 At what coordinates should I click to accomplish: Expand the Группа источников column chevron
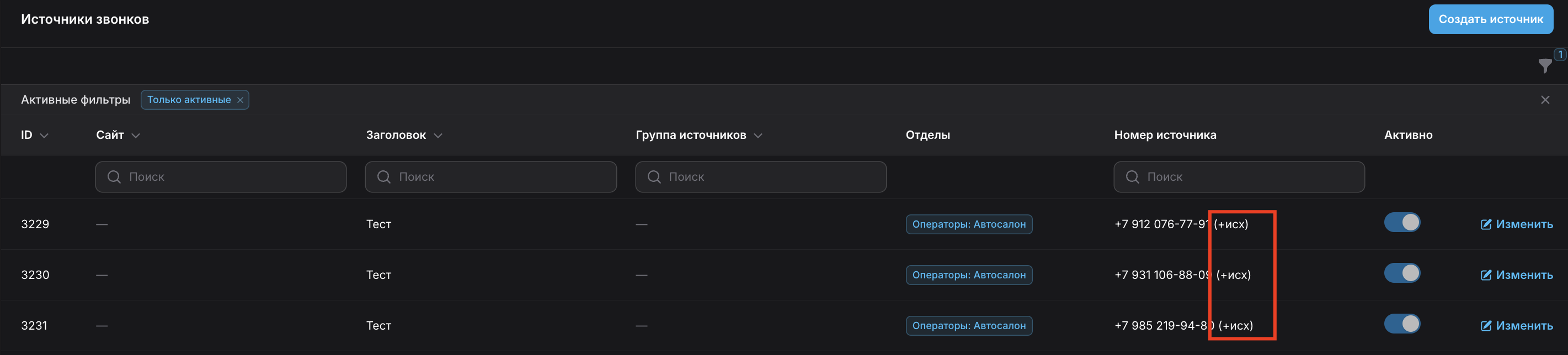(x=759, y=136)
